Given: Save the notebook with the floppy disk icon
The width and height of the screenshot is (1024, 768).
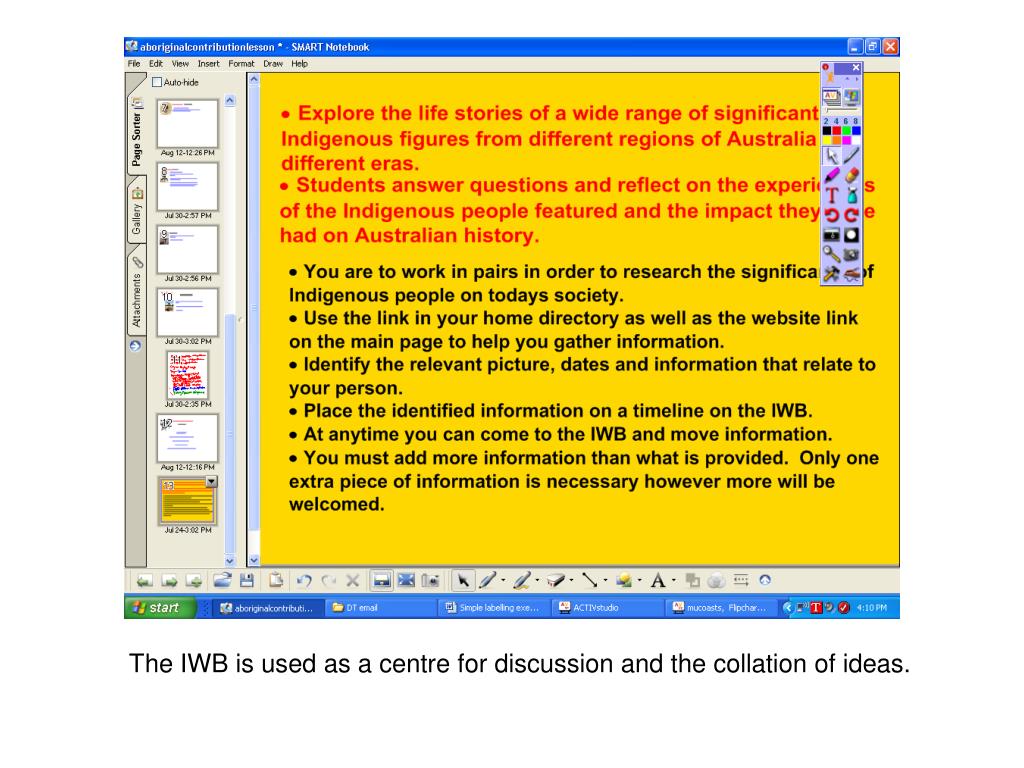Looking at the screenshot, I should pyautogui.click(x=247, y=580).
